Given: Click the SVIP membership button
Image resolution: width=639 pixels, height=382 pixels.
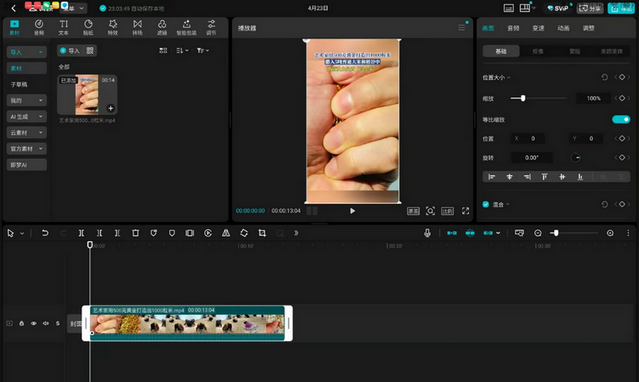Looking at the screenshot, I should pos(558,8).
